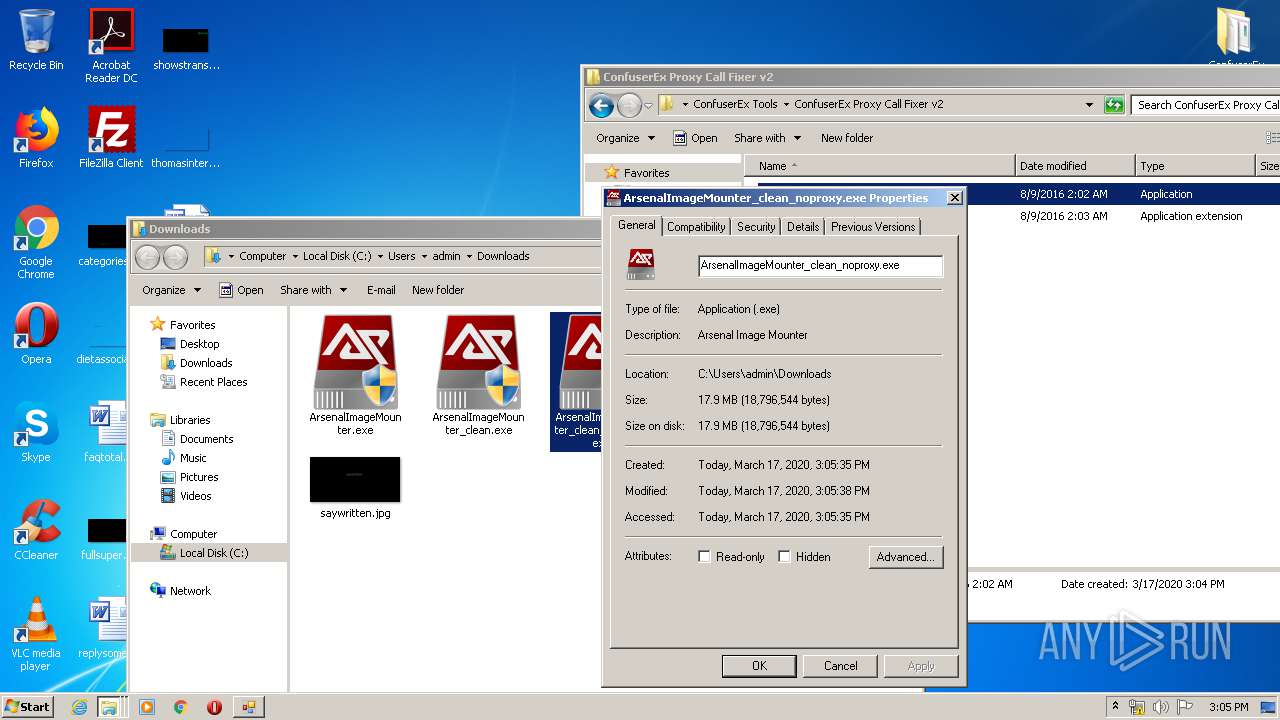Click New folder in Downloads toolbar
The height and width of the screenshot is (720, 1280).
click(438, 290)
